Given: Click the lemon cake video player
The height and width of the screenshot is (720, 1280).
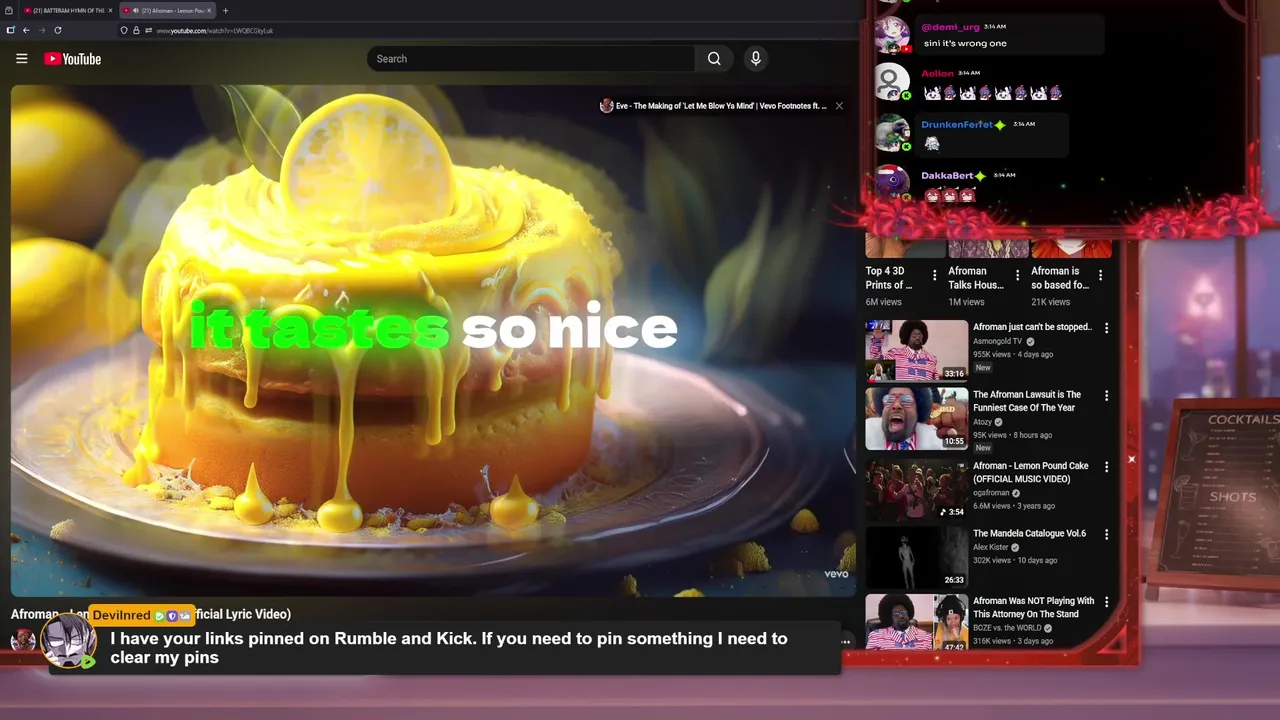Looking at the screenshot, I should [433, 340].
